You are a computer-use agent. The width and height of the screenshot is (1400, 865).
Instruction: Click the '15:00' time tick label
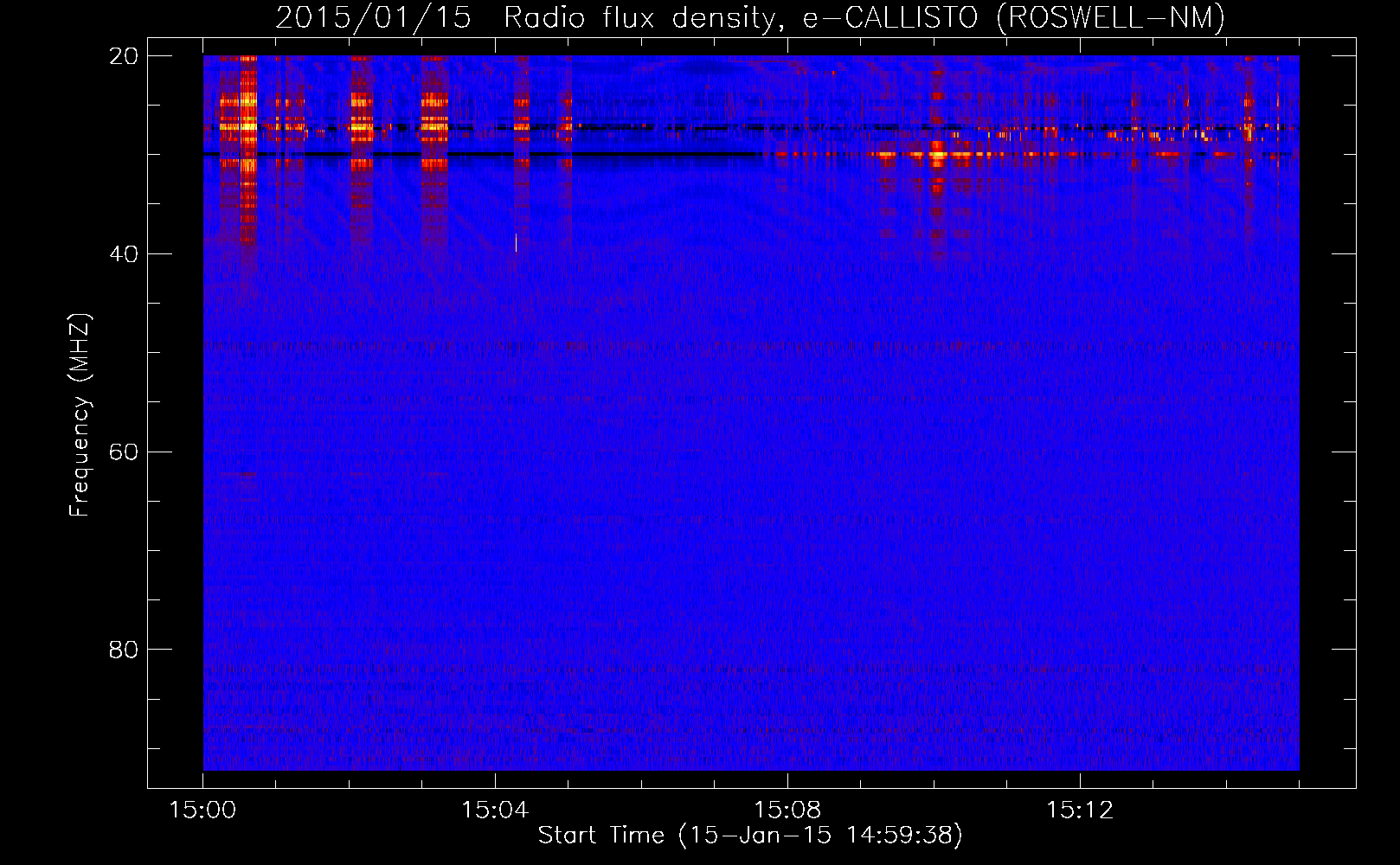tap(202, 810)
